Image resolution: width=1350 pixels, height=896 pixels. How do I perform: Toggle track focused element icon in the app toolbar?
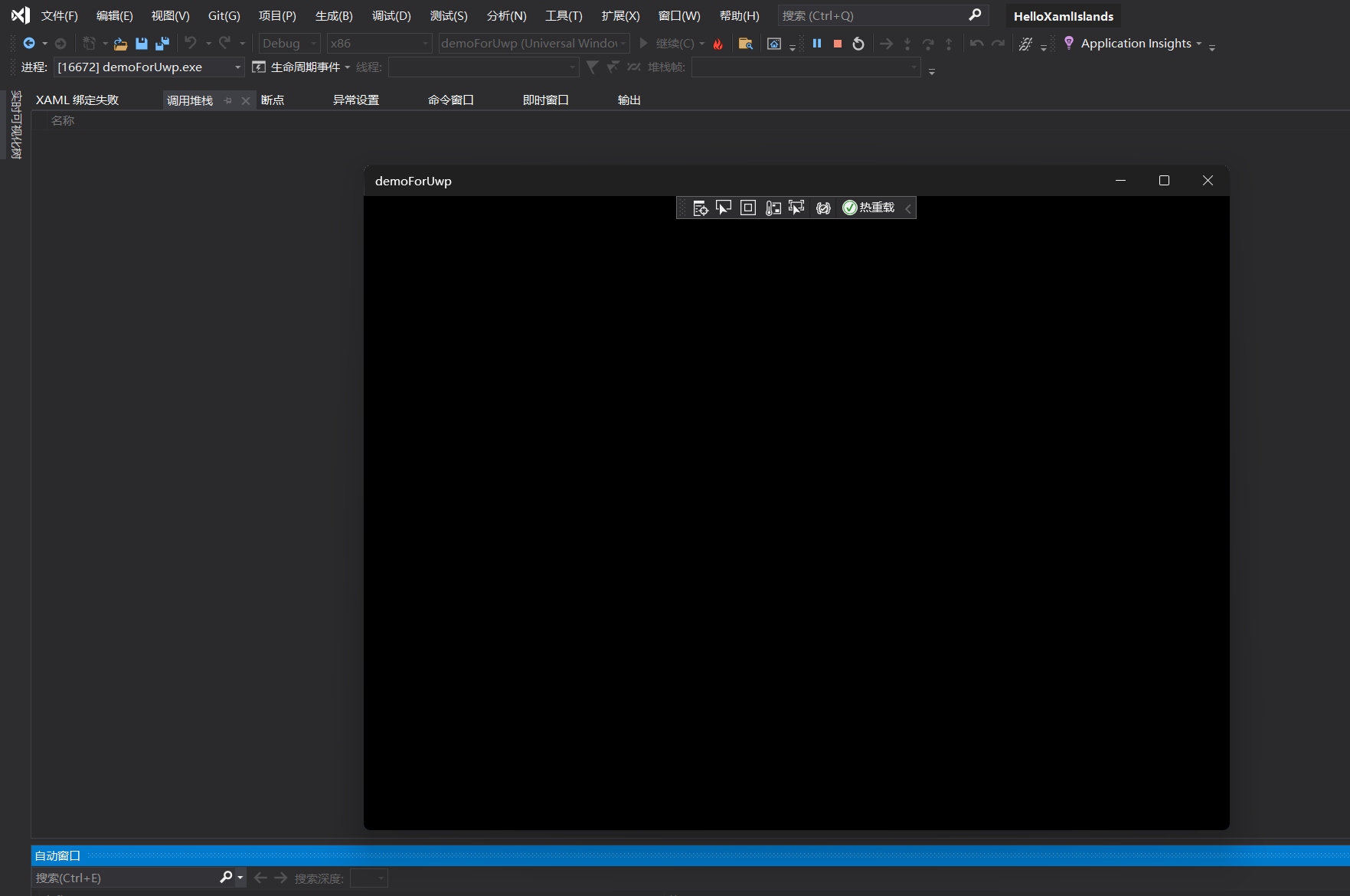pyautogui.click(x=796, y=208)
